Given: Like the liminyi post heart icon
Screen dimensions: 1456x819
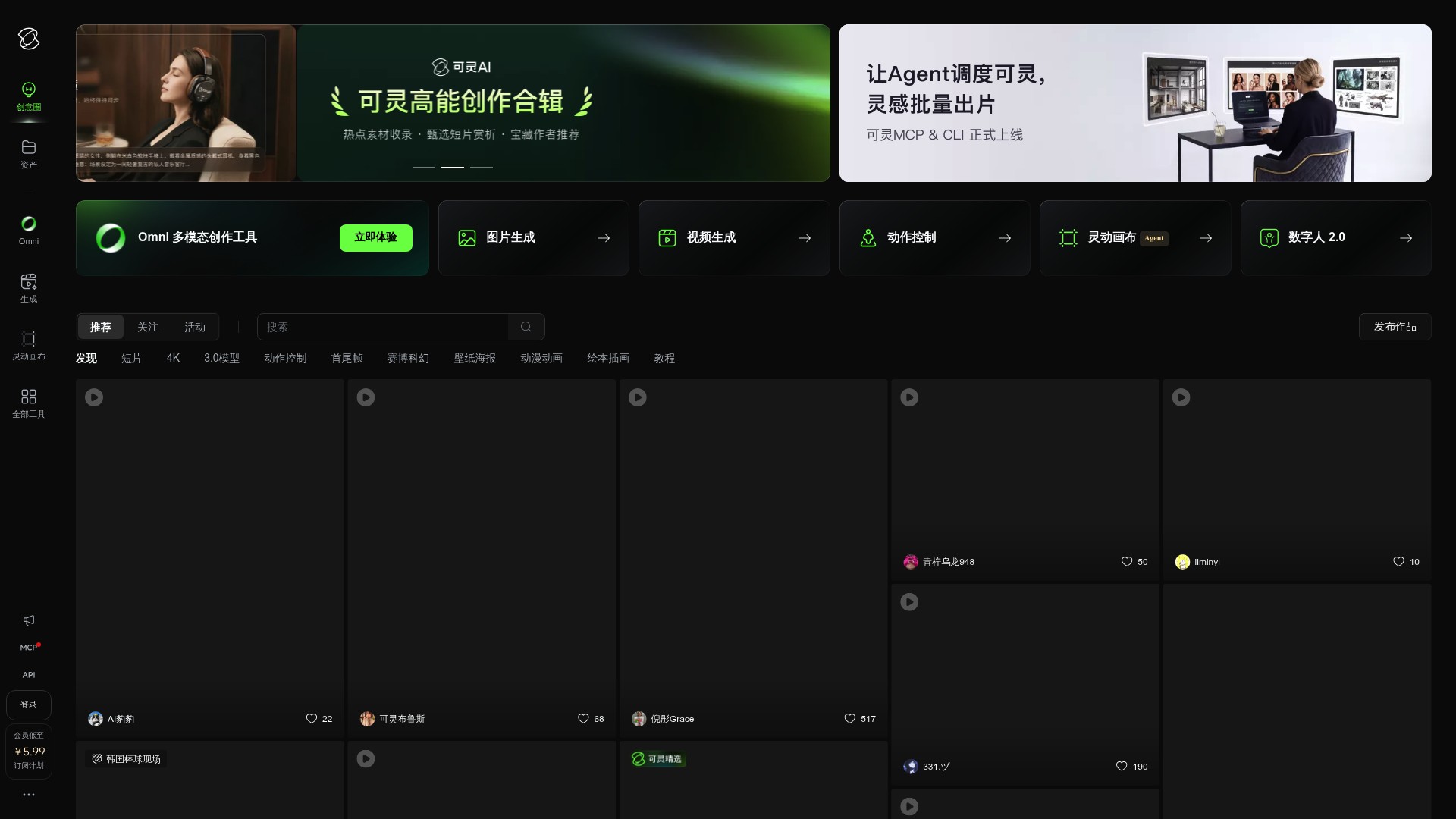Looking at the screenshot, I should (1398, 561).
